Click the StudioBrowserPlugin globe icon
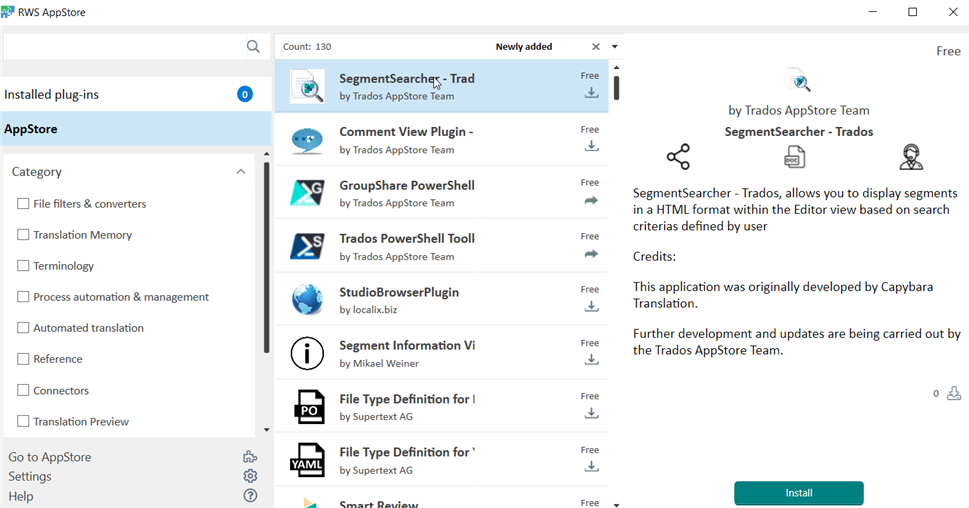 307,300
